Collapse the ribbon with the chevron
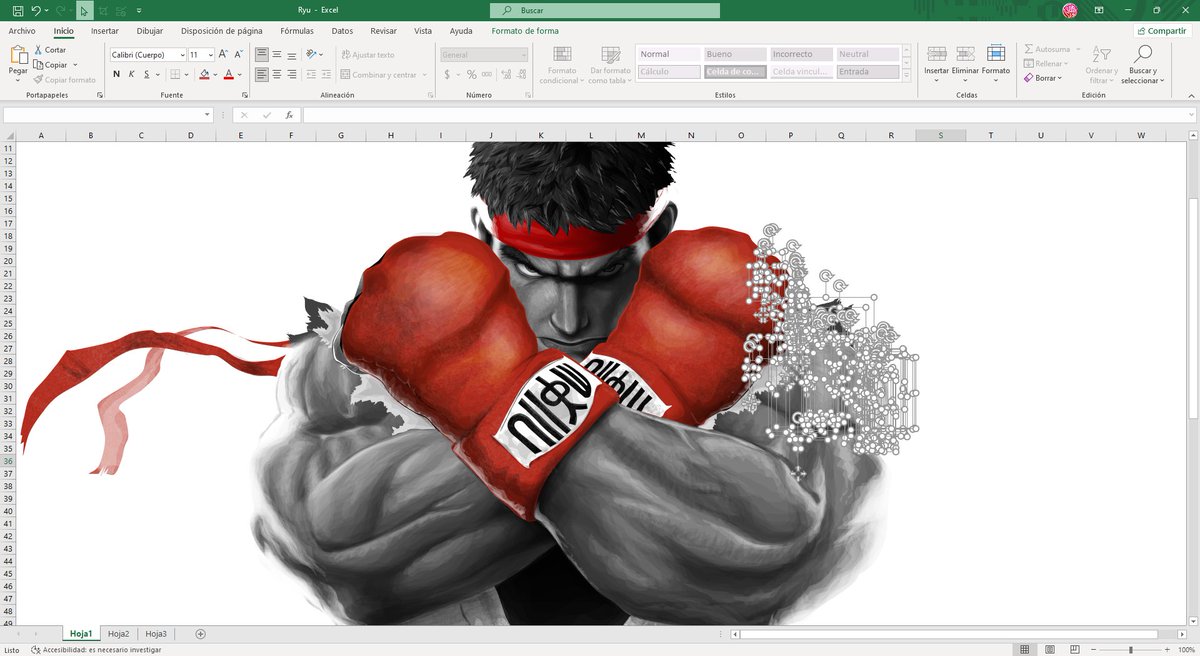1200x656 pixels. click(1189, 95)
